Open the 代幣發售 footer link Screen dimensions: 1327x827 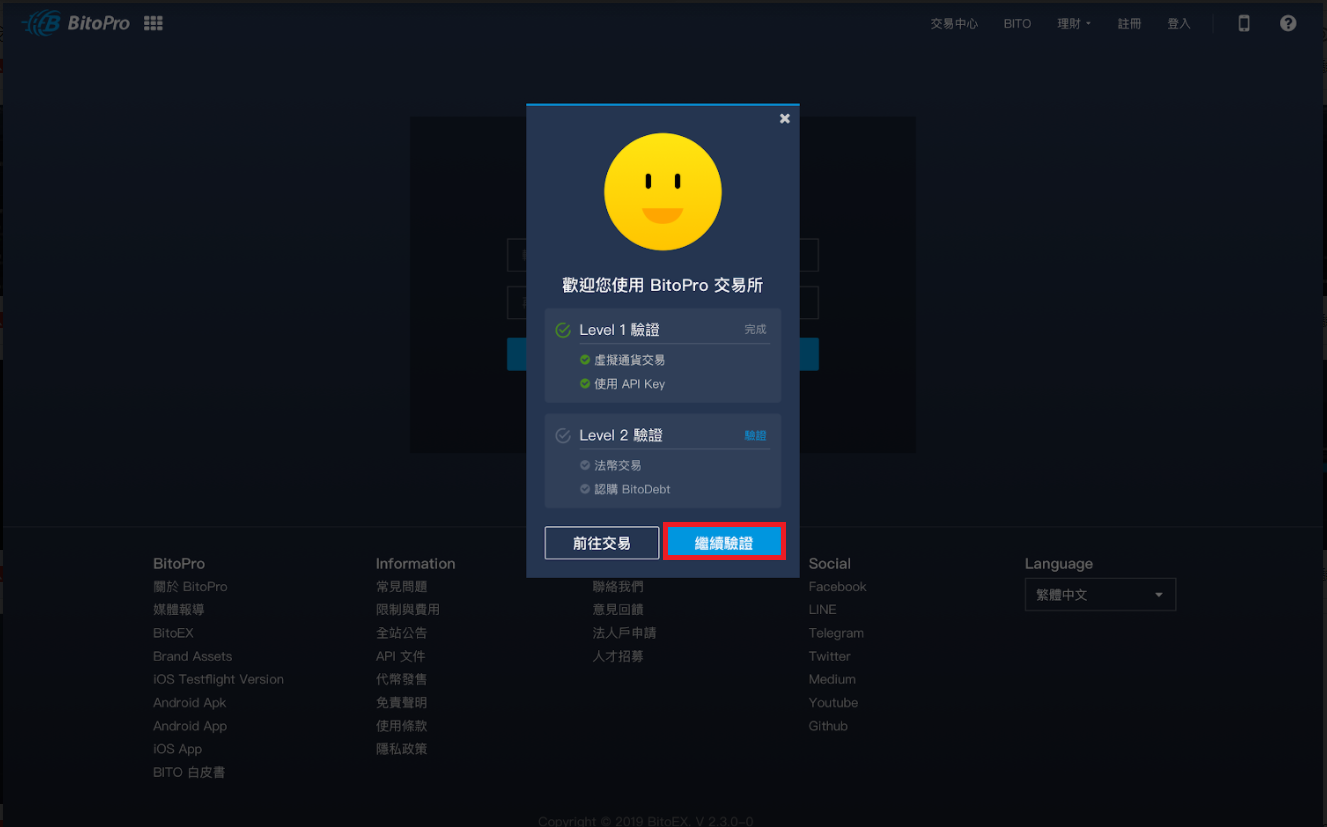tap(401, 679)
